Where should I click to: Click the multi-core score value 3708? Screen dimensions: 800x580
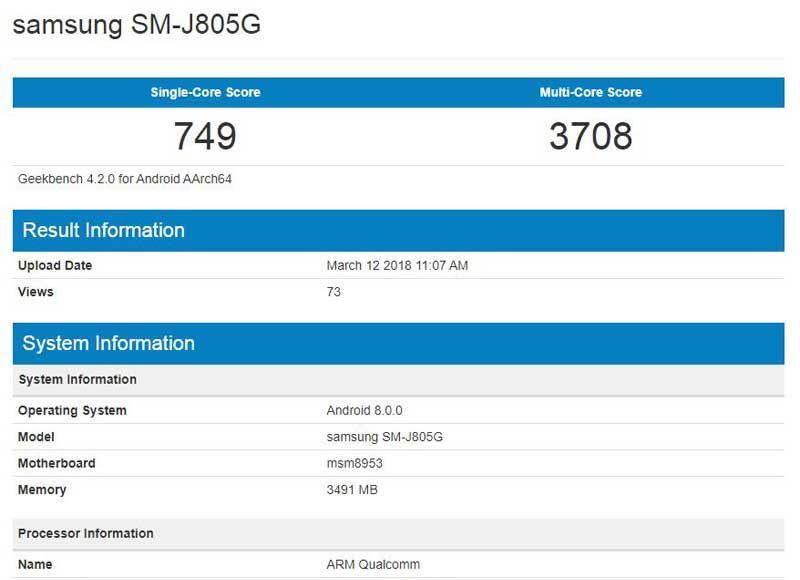tap(590, 136)
